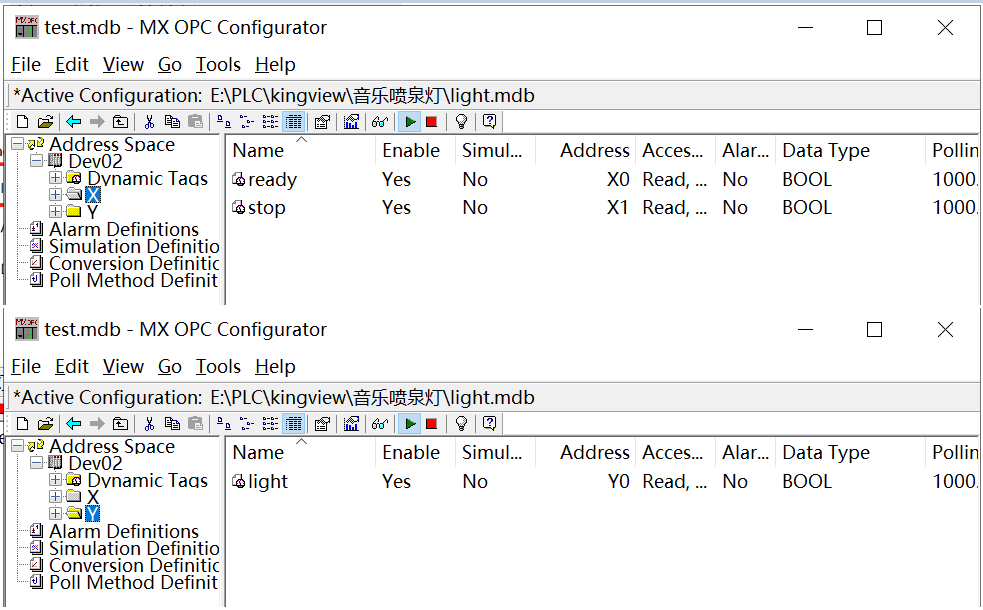
Task: Click Cut scissors icon in lower window toolbar
Action: (149, 424)
